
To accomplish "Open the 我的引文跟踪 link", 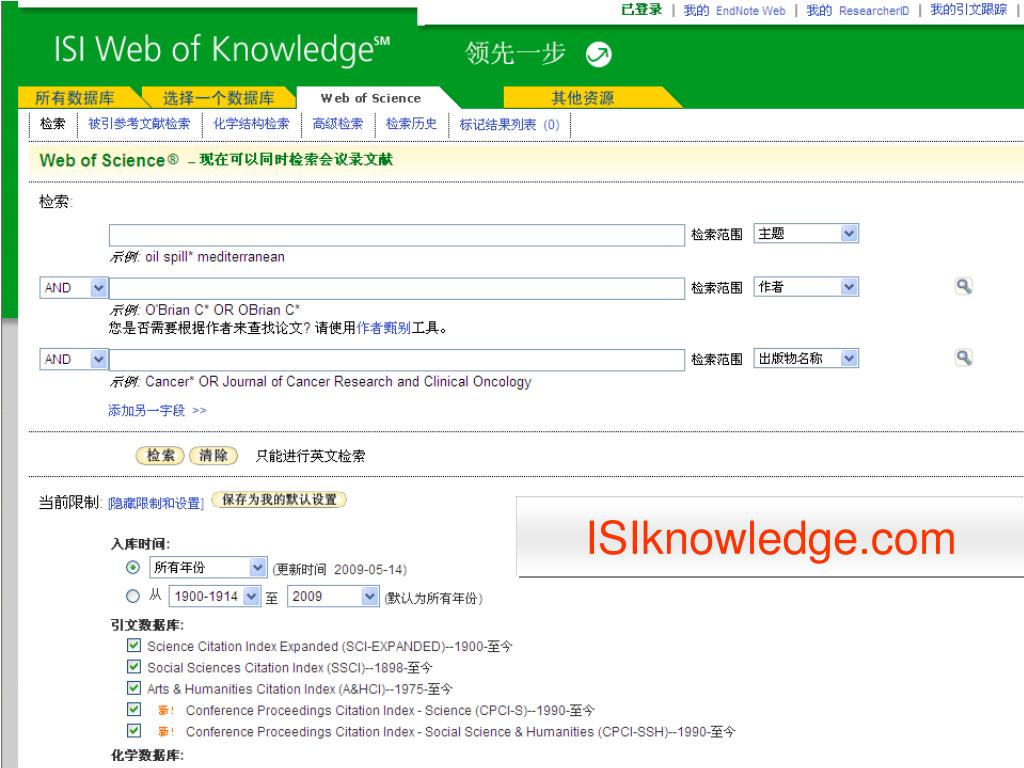I will point(968,10).
